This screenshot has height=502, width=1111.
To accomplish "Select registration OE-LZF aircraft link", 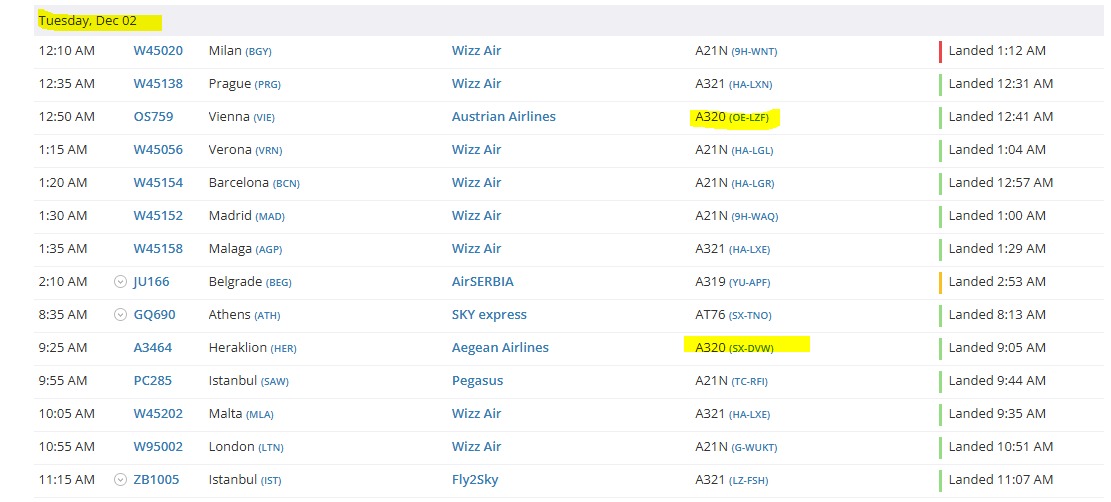I will (x=750, y=118).
